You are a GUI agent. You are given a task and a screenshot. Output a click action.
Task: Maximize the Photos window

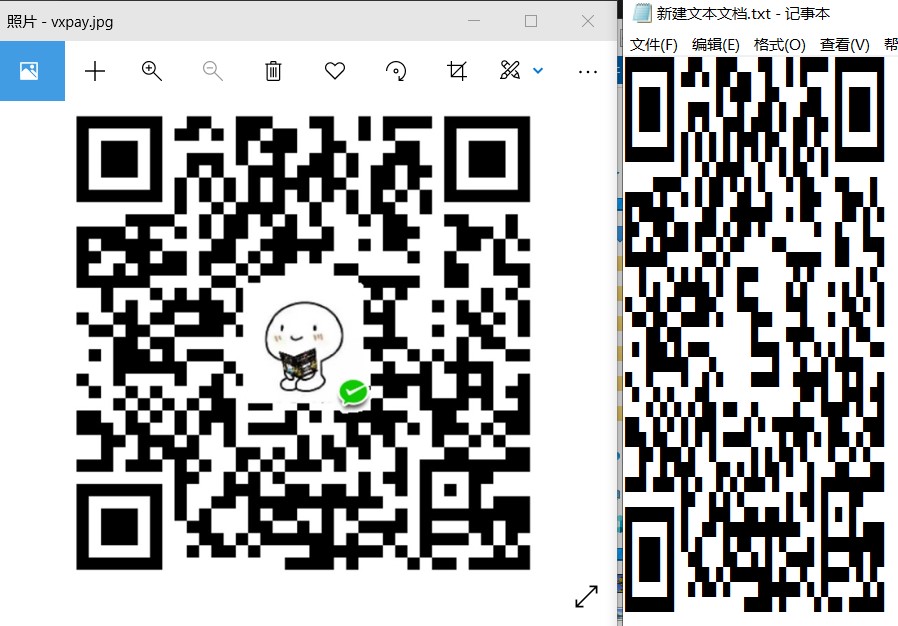point(531,21)
